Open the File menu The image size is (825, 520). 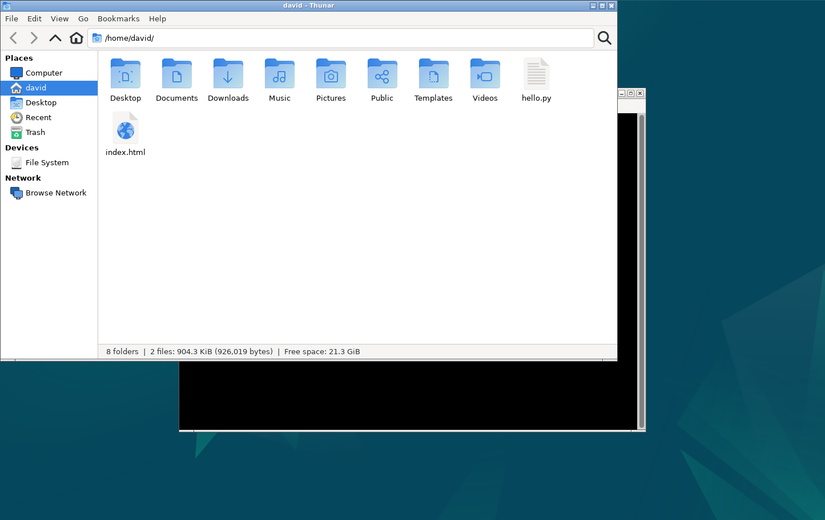tap(12, 18)
